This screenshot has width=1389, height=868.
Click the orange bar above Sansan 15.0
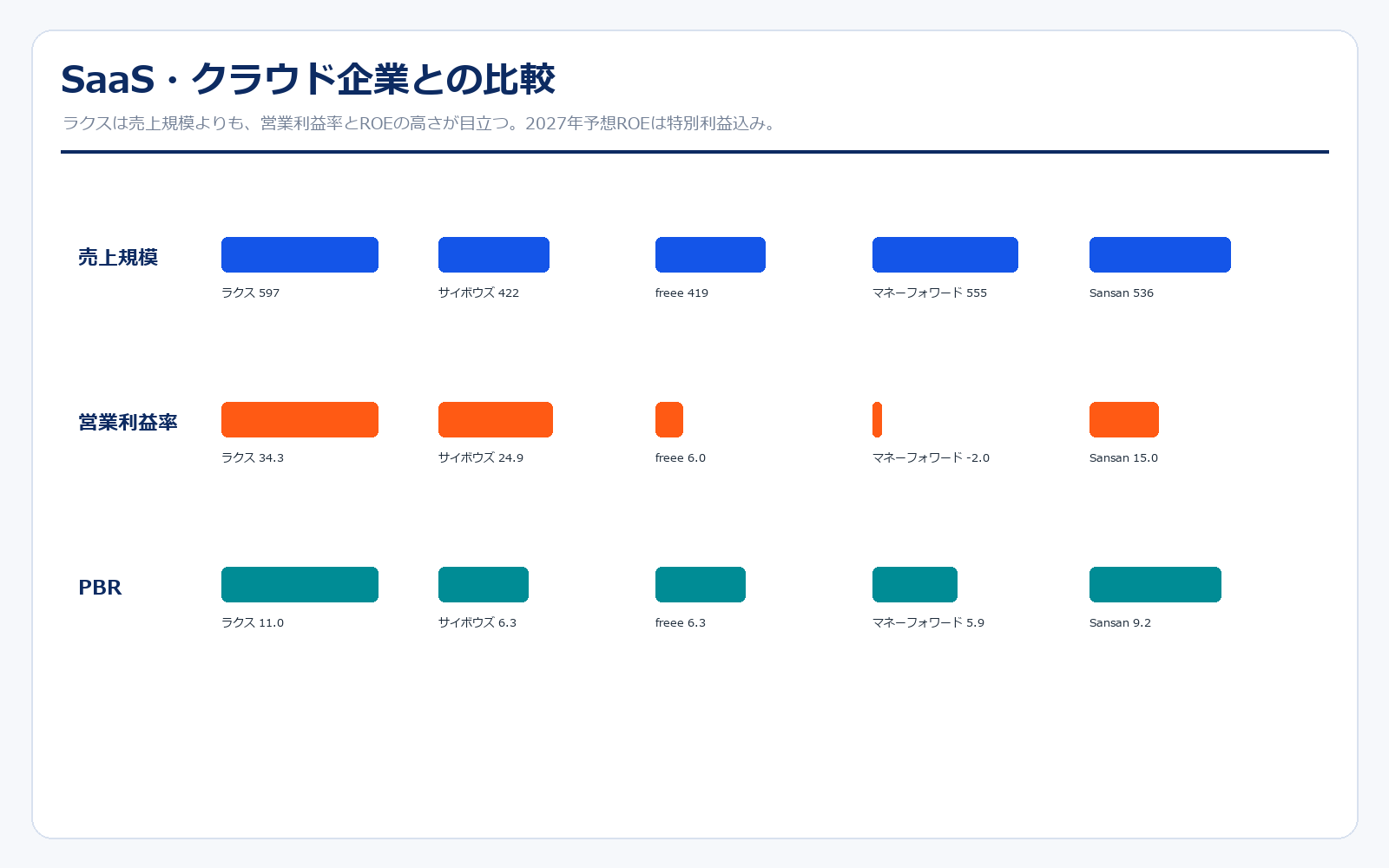(x=1124, y=419)
